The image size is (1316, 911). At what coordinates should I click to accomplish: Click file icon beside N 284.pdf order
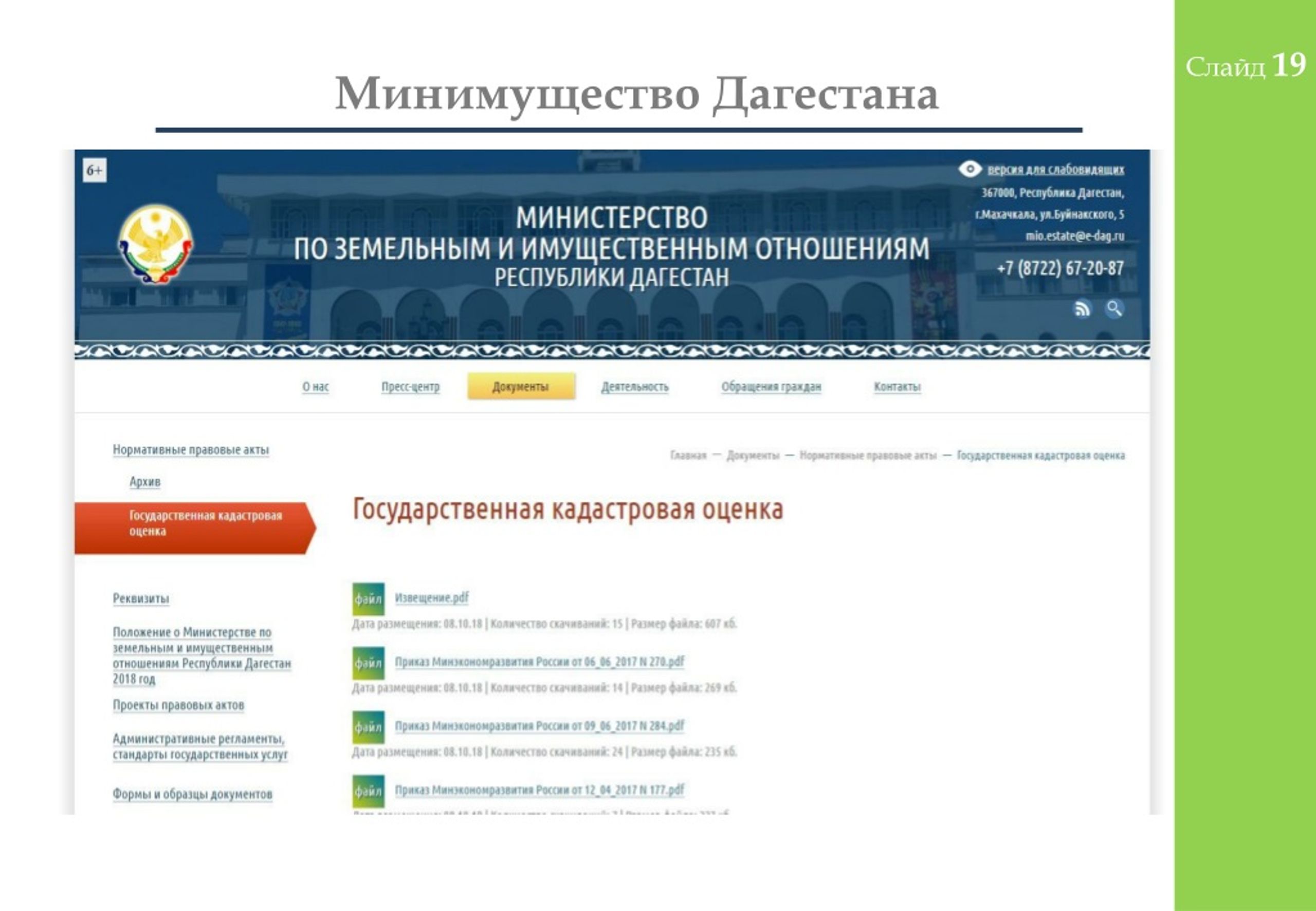pyautogui.click(x=368, y=726)
